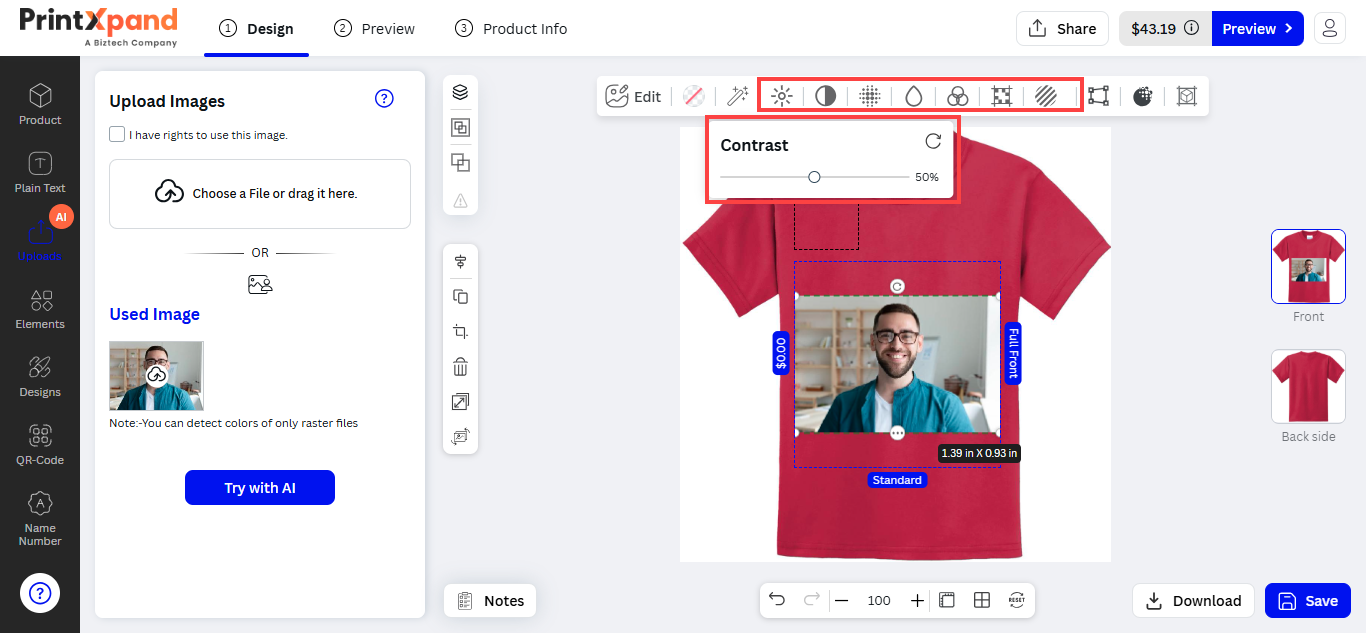This screenshot has height=633, width=1366.
Task: Click the Download button
Action: [x=1193, y=601]
